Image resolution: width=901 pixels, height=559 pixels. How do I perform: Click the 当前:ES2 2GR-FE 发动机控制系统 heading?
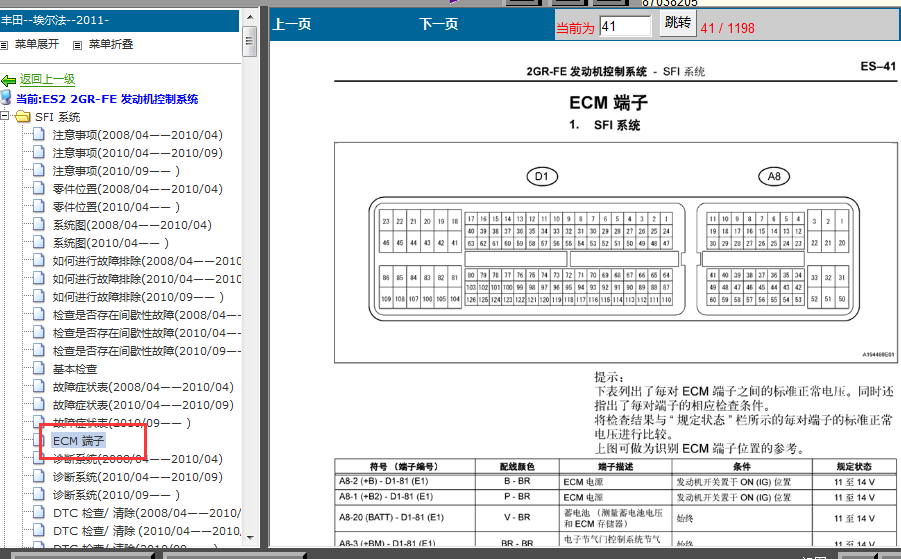pos(107,99)
